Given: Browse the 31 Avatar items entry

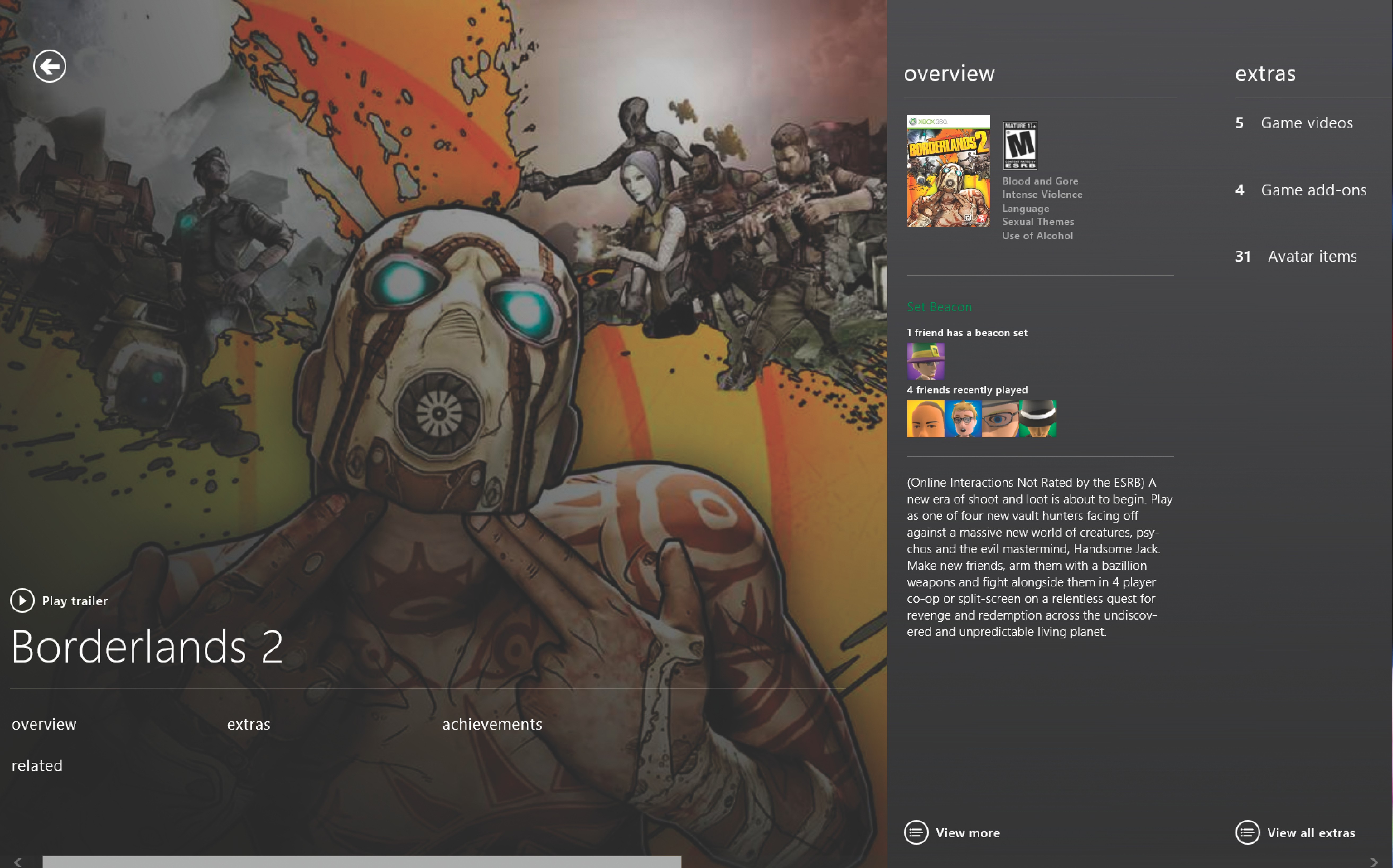Looking at the screenshot, I should click(1296, 256).
